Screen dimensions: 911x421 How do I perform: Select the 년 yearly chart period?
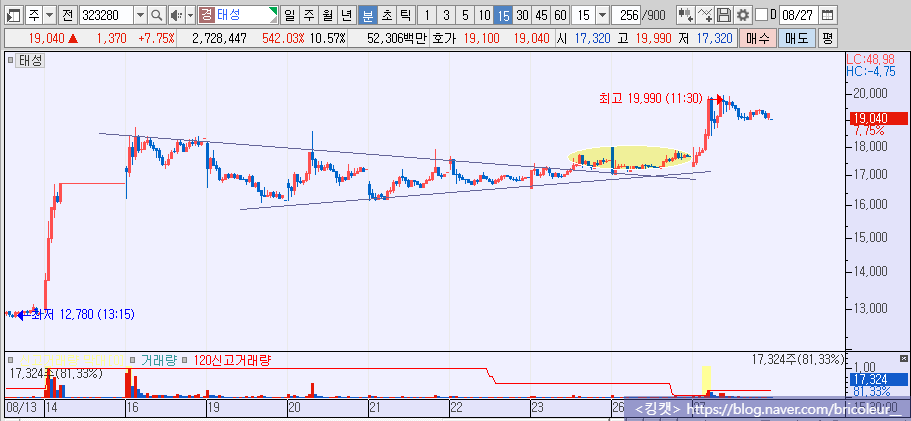coord(347,15)
